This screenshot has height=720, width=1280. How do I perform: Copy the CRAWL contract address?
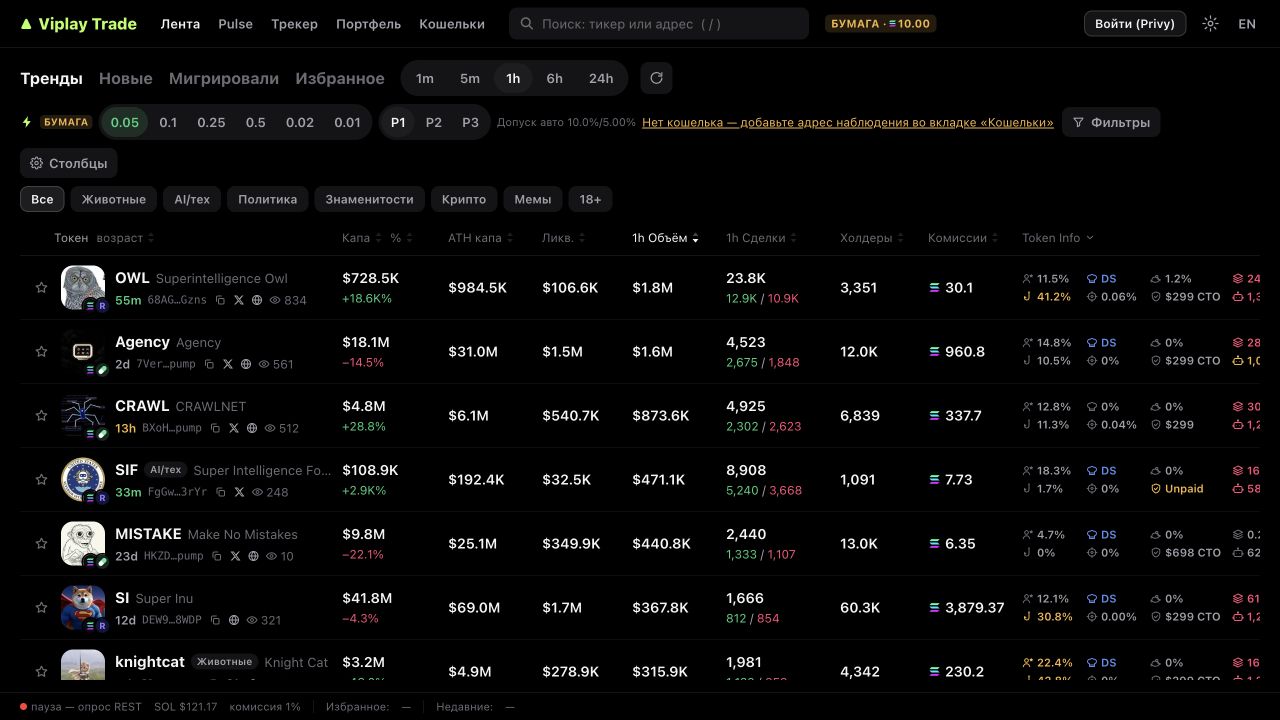click(x=215, y=428)
